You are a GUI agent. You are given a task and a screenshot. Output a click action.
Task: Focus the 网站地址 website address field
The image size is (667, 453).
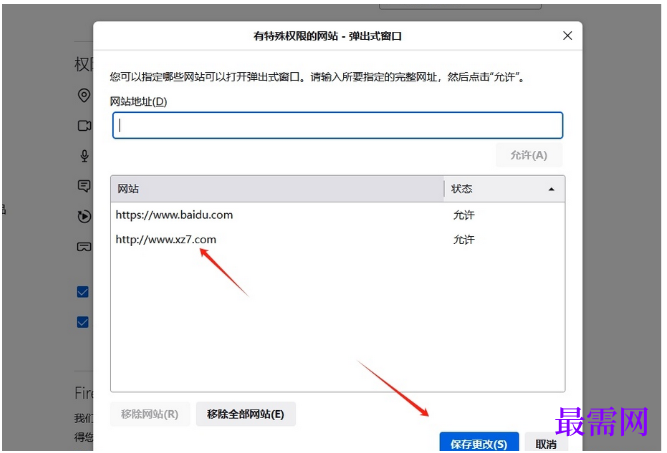(338, 125)
